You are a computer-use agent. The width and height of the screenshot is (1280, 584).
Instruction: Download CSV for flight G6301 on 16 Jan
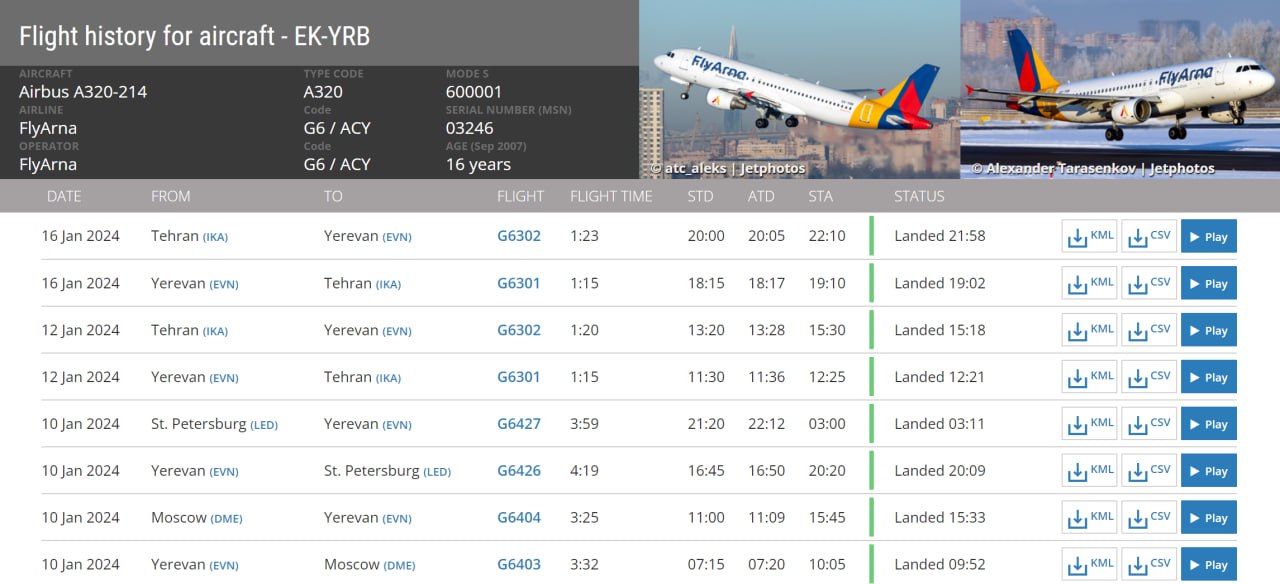click(x=1149, y=284)
